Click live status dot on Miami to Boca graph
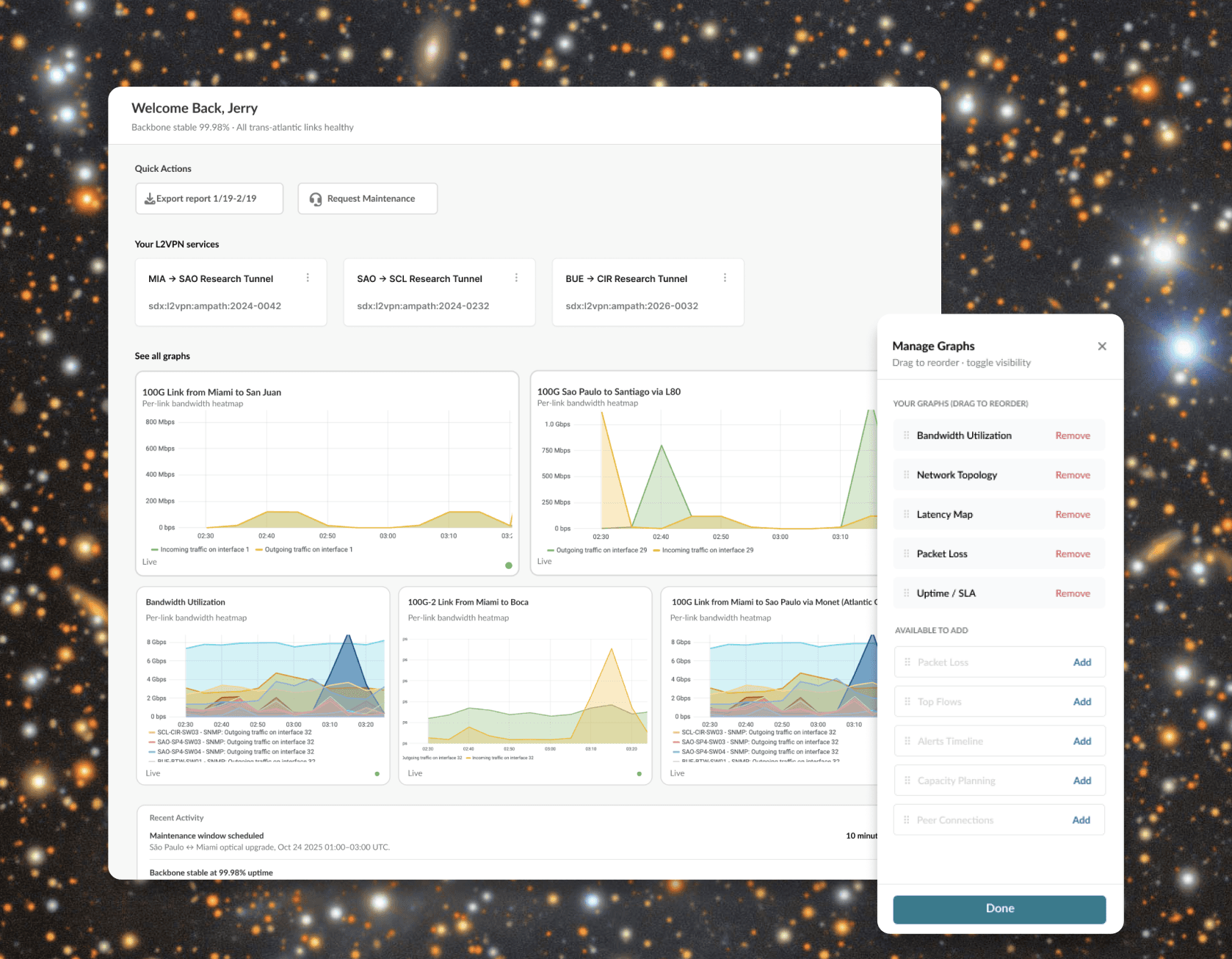Screen dimensions: 1232x959 (x=639, y=774)
